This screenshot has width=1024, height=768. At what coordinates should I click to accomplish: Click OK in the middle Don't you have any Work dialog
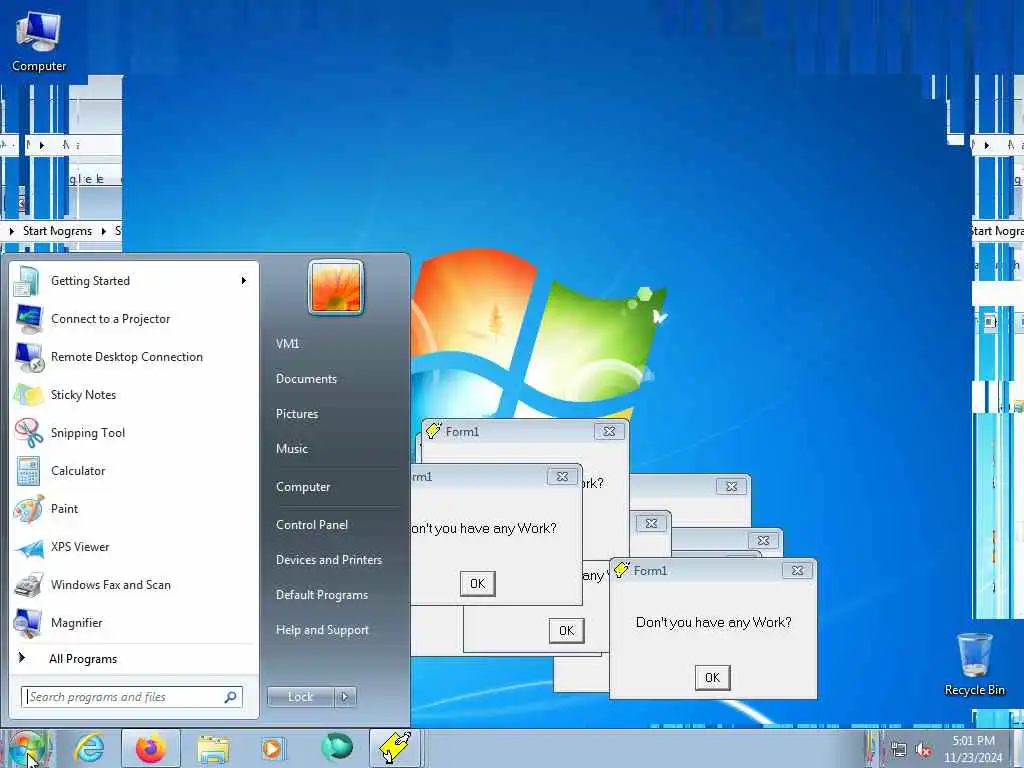coord(477,583)
